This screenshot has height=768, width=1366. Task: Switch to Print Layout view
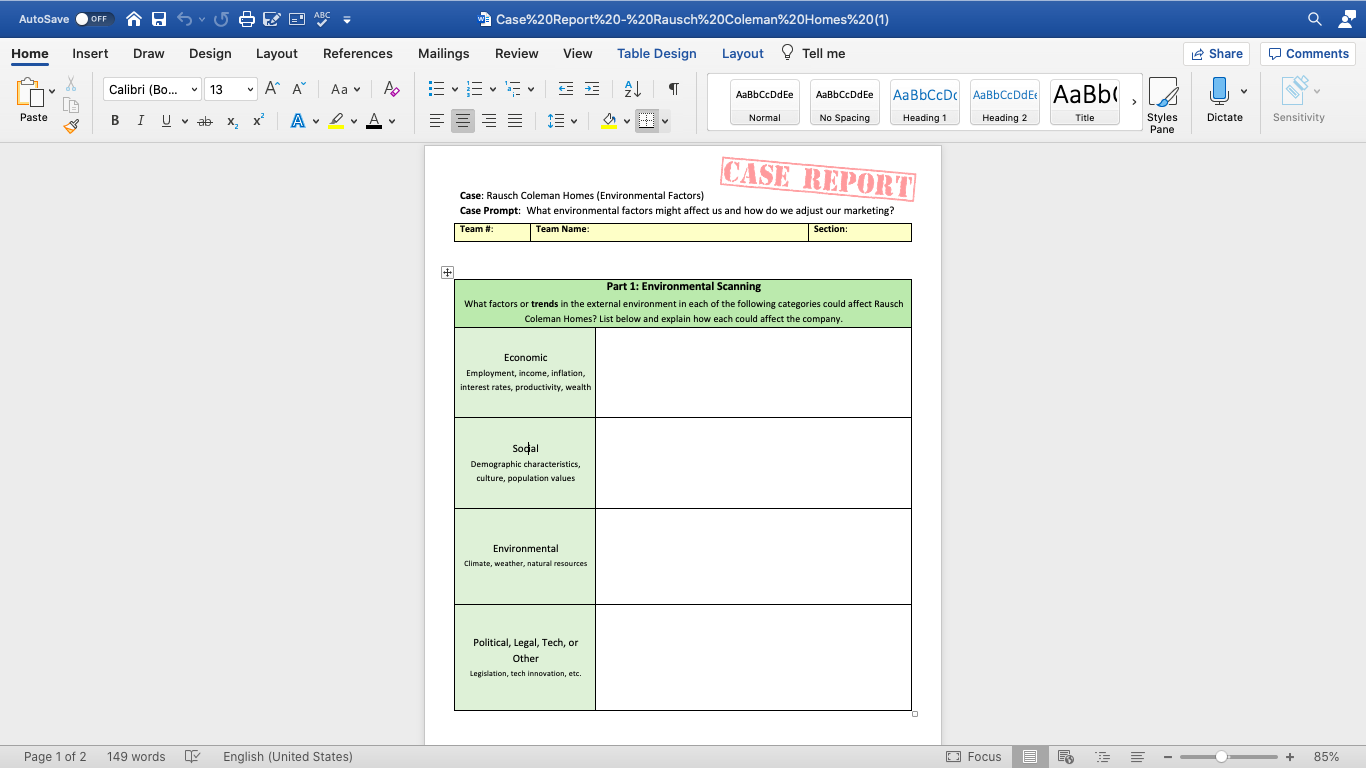pos(1029,757)
